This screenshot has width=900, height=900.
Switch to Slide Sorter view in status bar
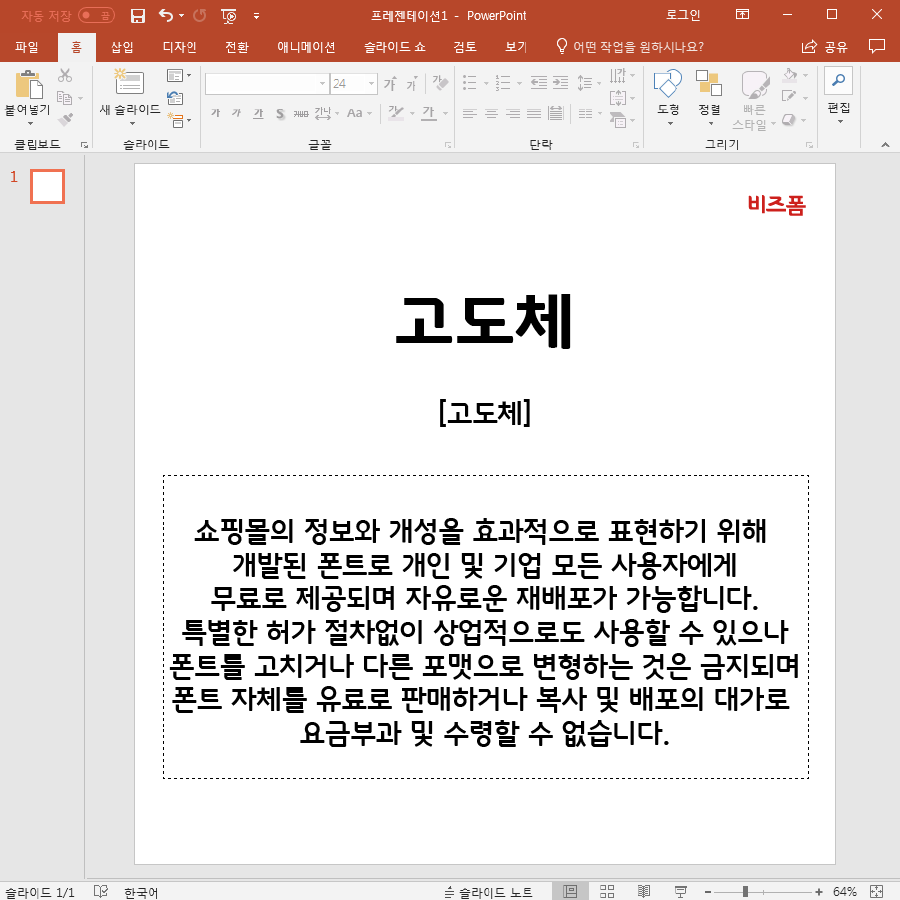(x=606, y=890)
